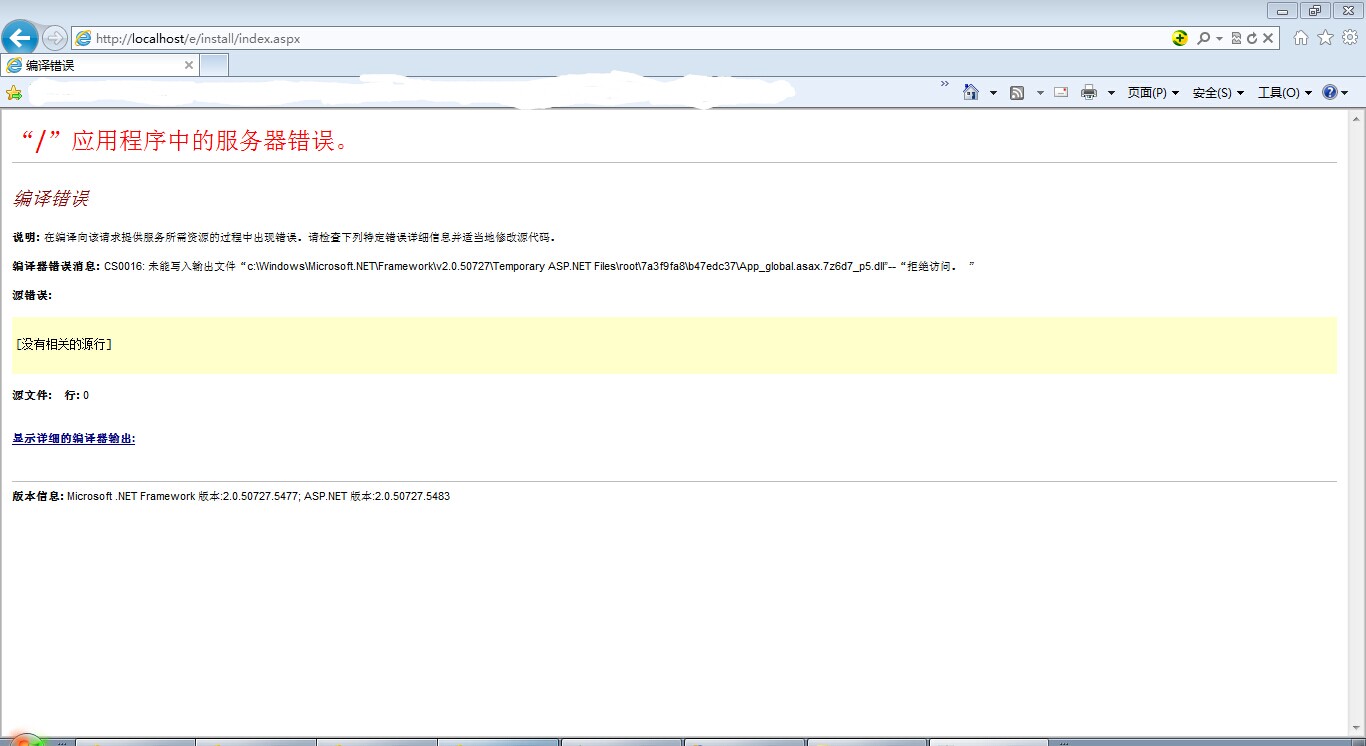Click the browser Back arrow button

tap(20, 39)
